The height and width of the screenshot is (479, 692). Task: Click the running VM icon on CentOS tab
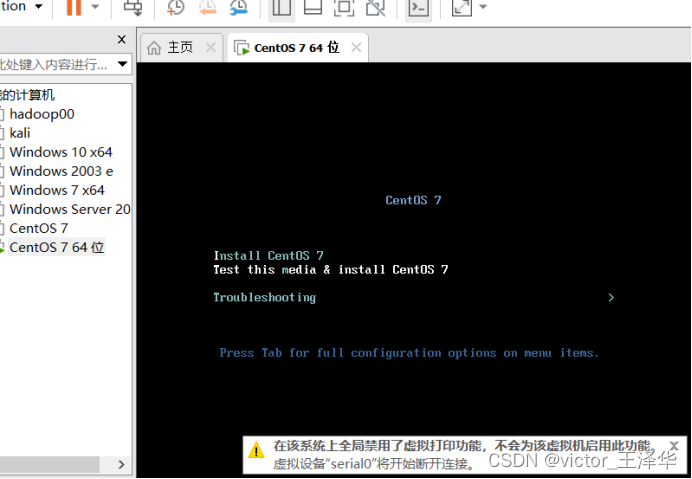point(241,48)
